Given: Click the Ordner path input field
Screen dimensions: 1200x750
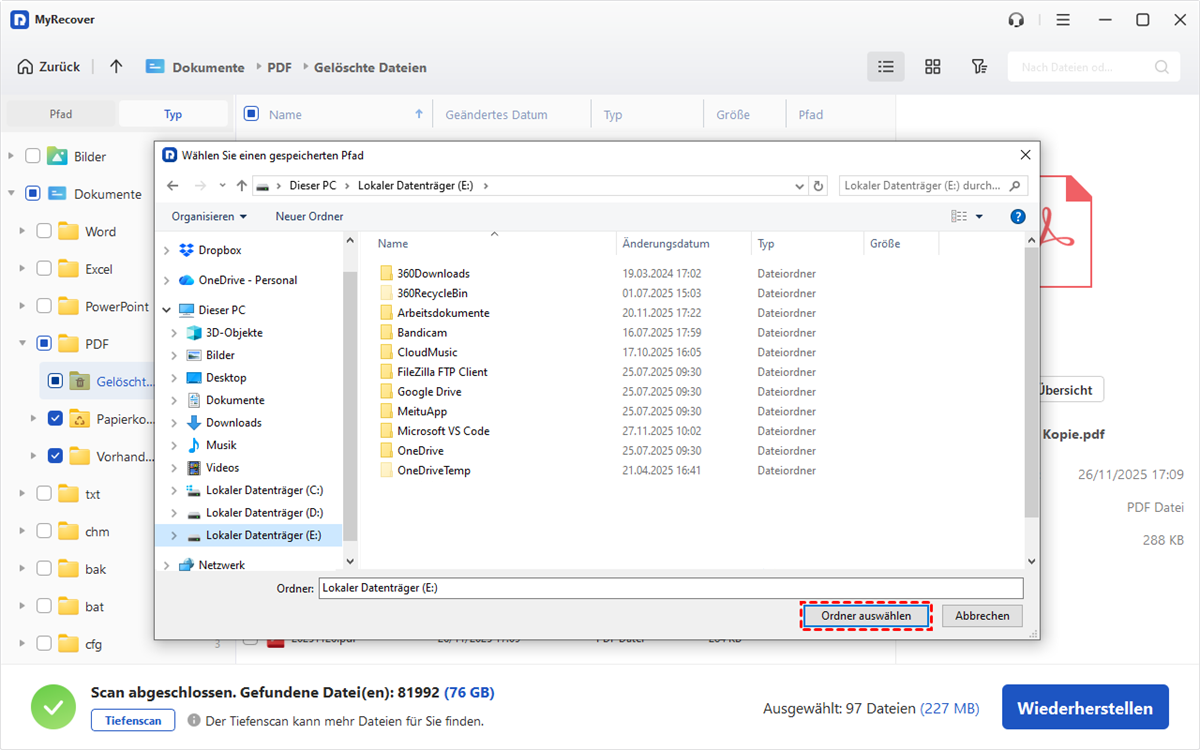Looking at the screenshot, I should [x=670, y=588].
